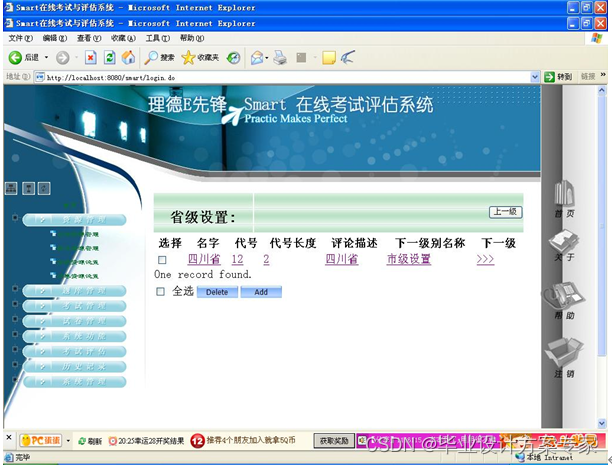The height and width of the screenshot is (465, 612).
Task: Click the grey Edit square toolbar icon
Action: click(301, 58)
